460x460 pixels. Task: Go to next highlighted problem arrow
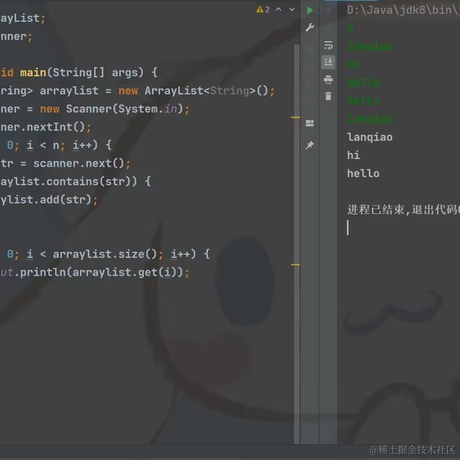coord(292,10)
